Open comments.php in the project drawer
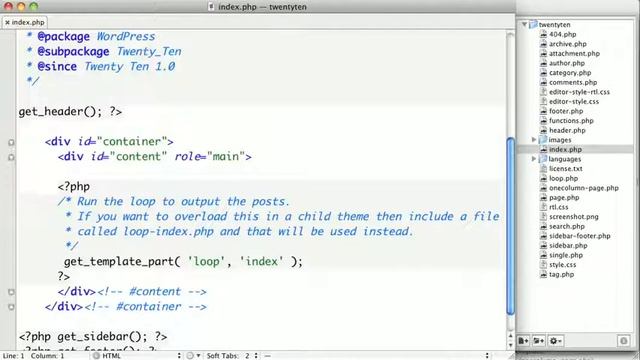Viewport: 640px width, 360px height. 573,82
